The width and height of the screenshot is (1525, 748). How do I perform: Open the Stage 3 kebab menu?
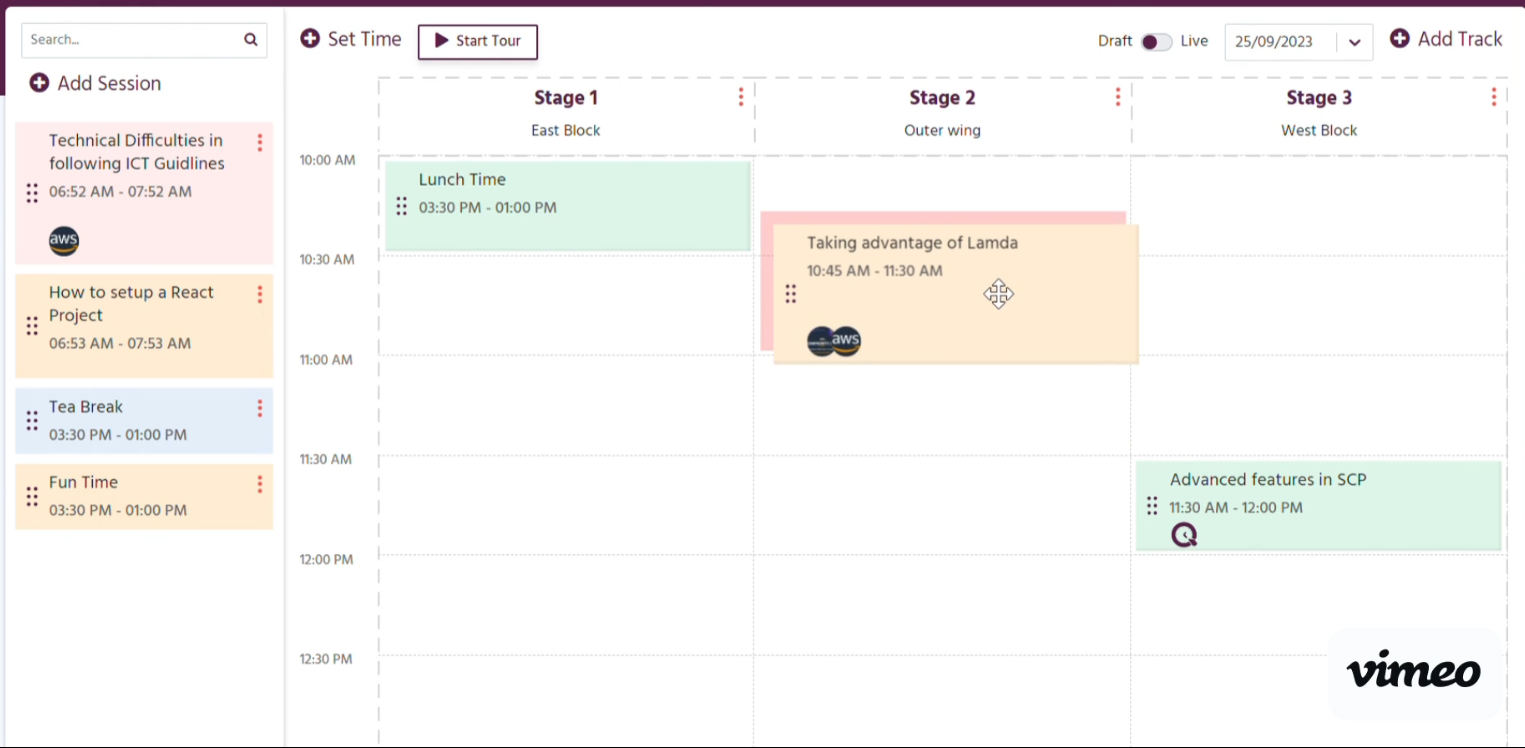click(x=1493, y=96)
